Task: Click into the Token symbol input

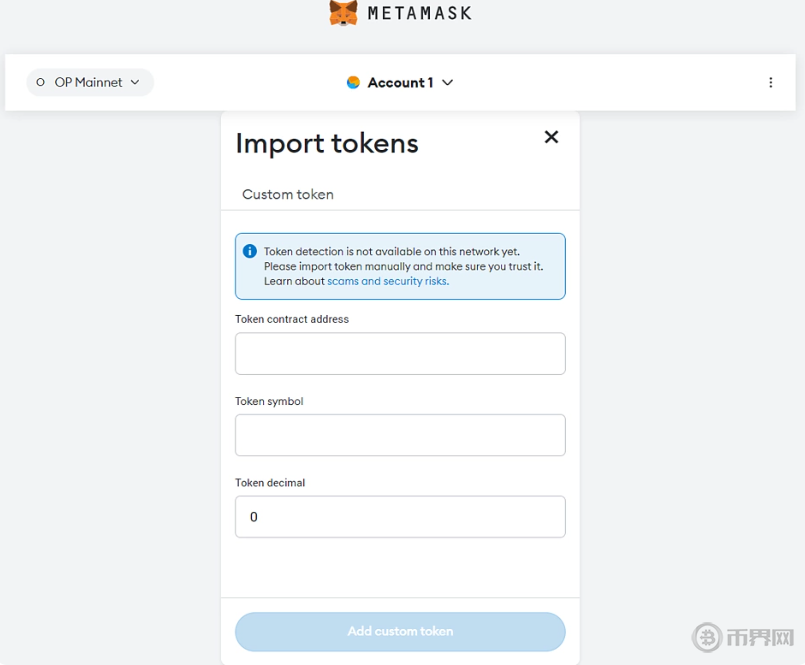Action: (400, 435)
